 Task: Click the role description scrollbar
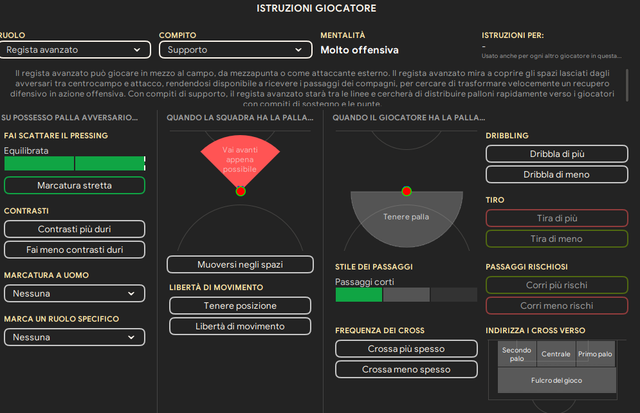coord(627,85)
